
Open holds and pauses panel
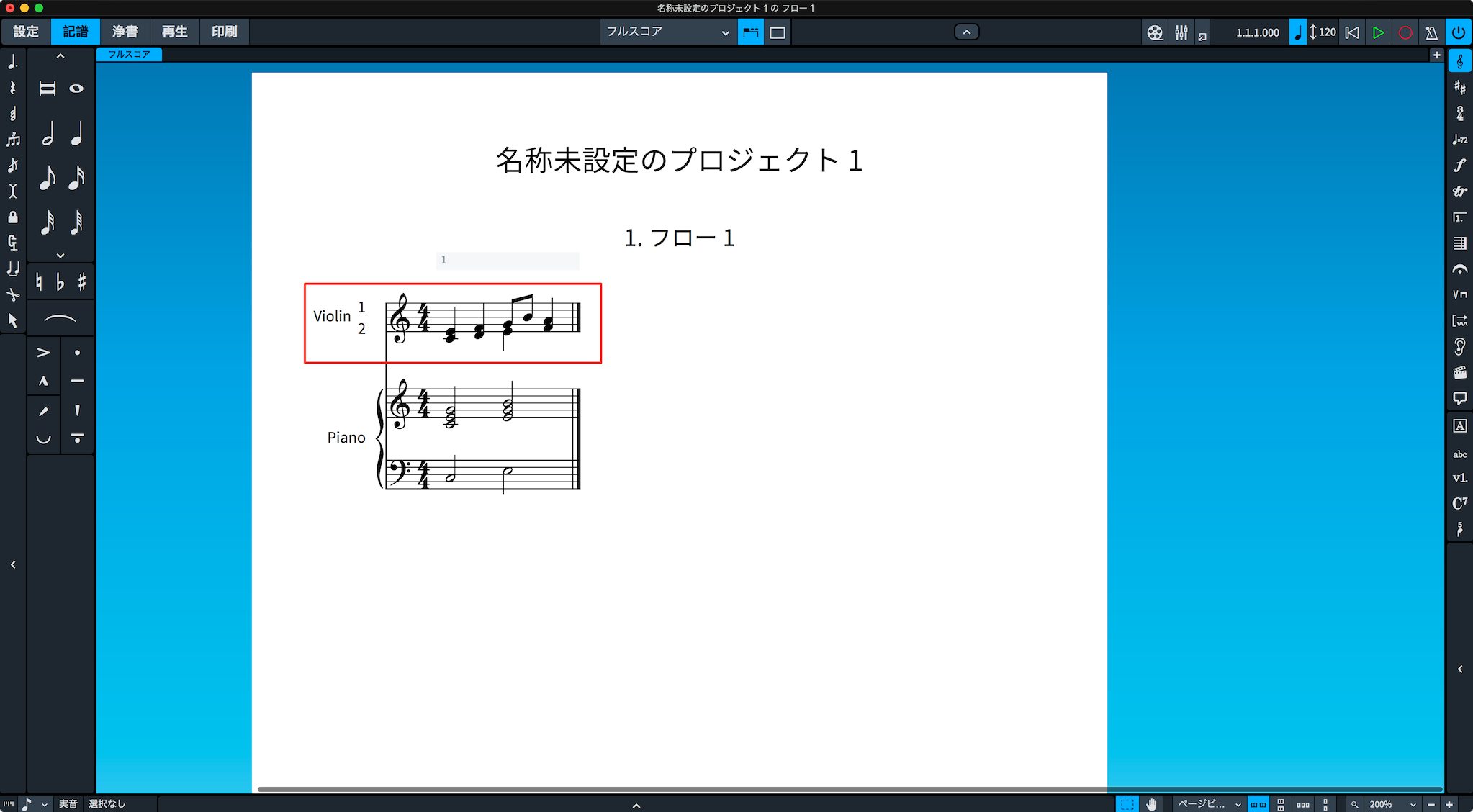[1459, 269]
